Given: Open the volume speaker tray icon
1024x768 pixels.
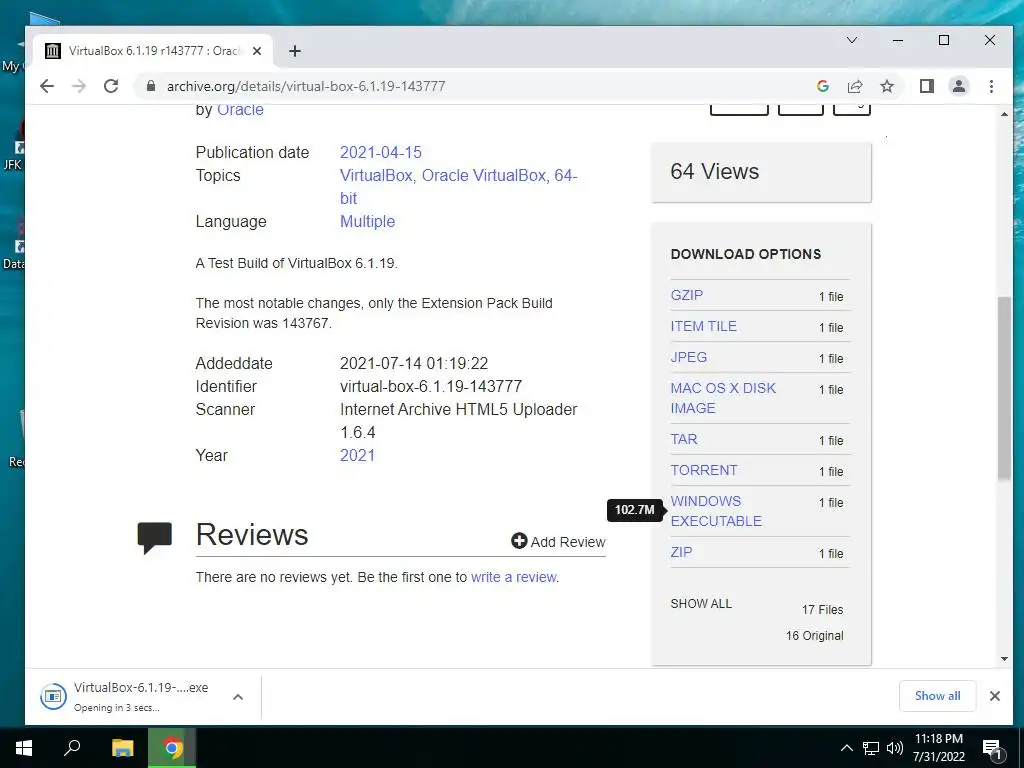Looking at the screenshot, I should point(895,748).
